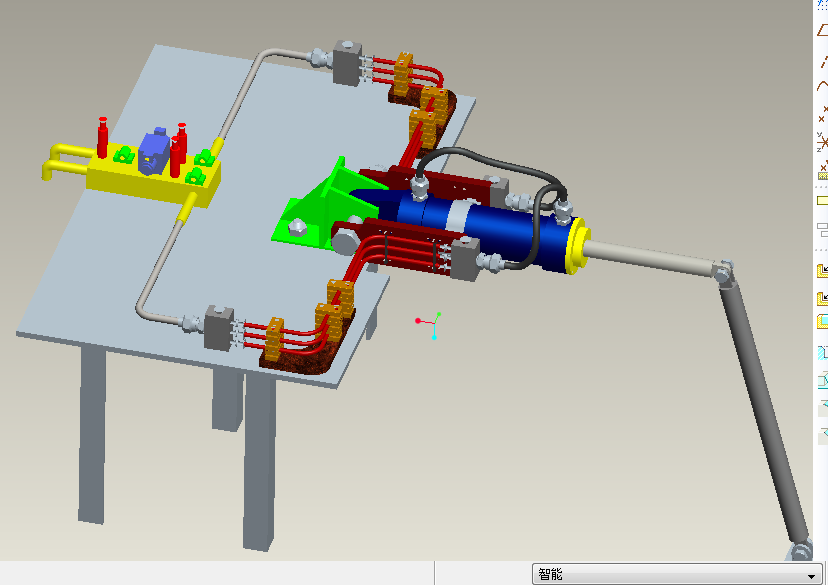Select the Datum Axis dashed-line icon
Viewport: 828px width, 585px height.
(x=823, y=60)
